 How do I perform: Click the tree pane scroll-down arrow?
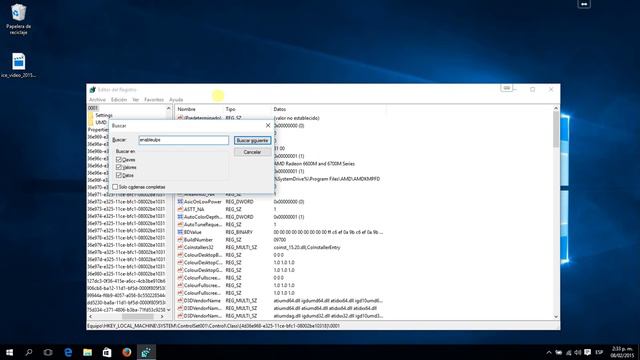tap(169, 310)
